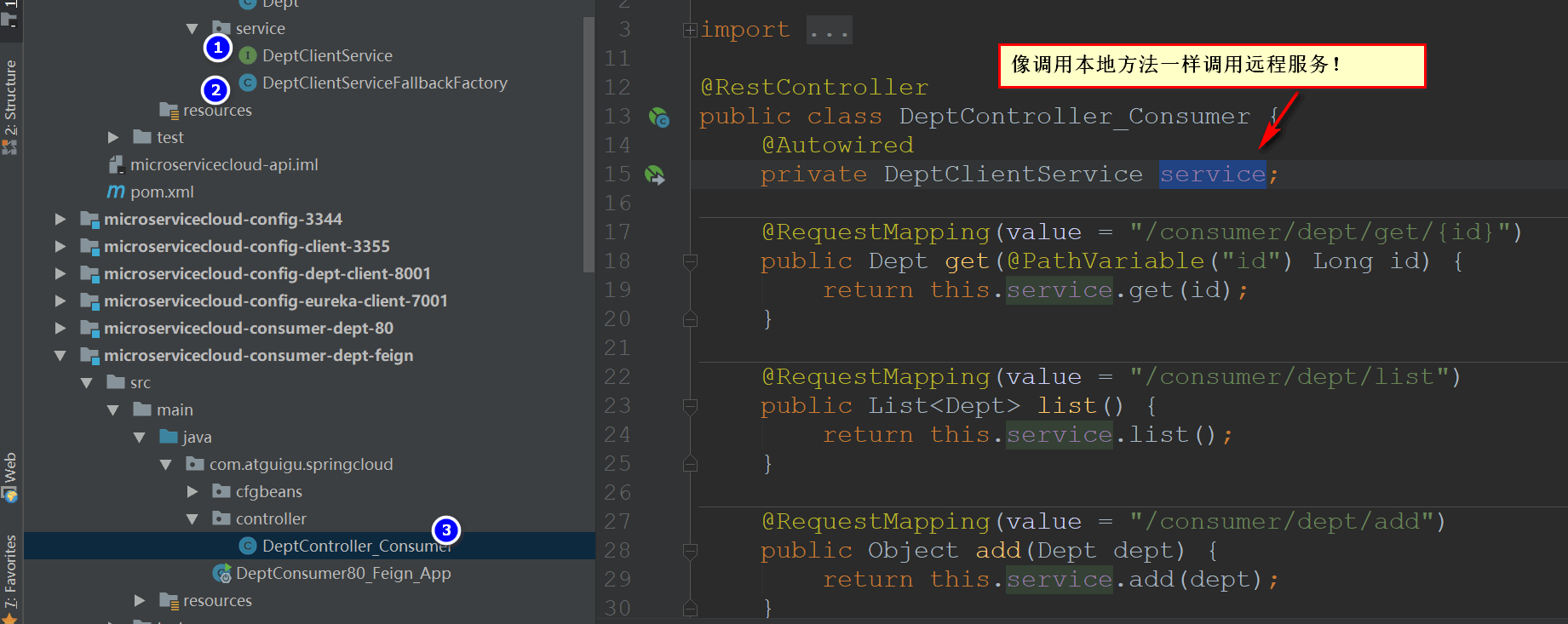Viewport: 1568px width, 624px height.
Task: Click the iml file icon
Action: pyautogui.click(x=116, y=164)
